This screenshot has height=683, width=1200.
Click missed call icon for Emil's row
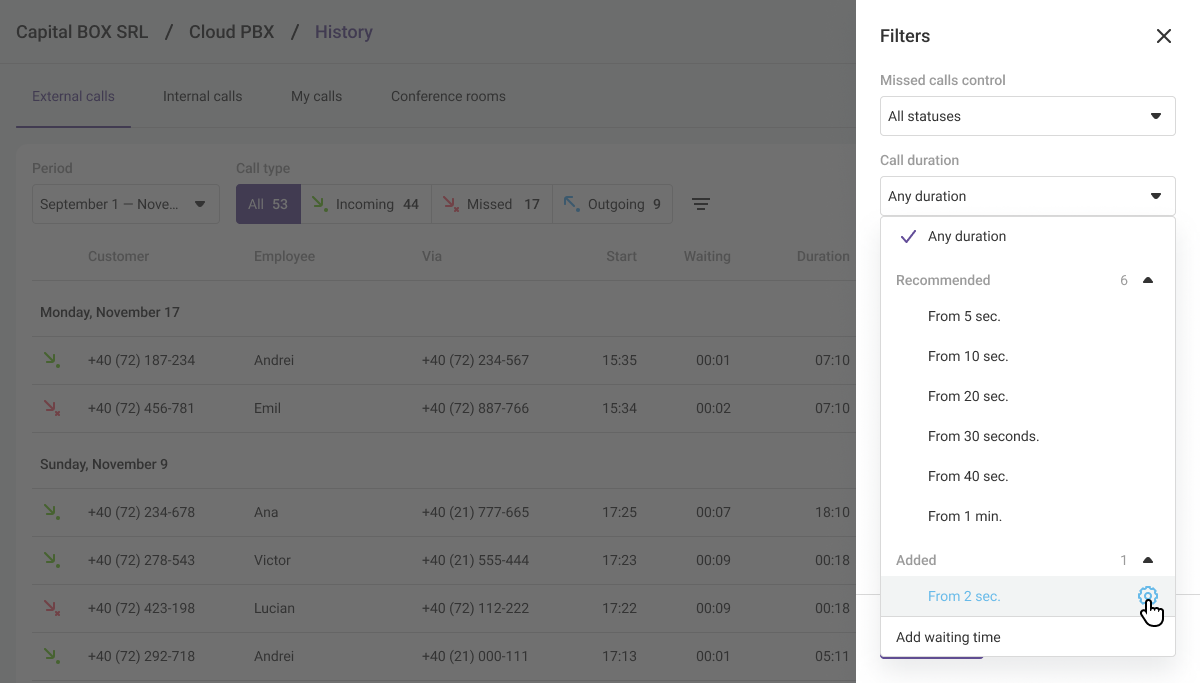pyautogui.click(x=51, y=408)
